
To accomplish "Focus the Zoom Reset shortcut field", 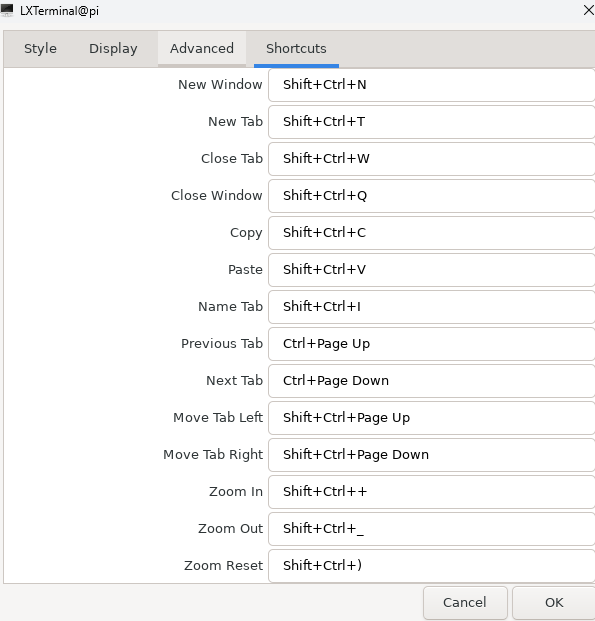I will point(431,566).
